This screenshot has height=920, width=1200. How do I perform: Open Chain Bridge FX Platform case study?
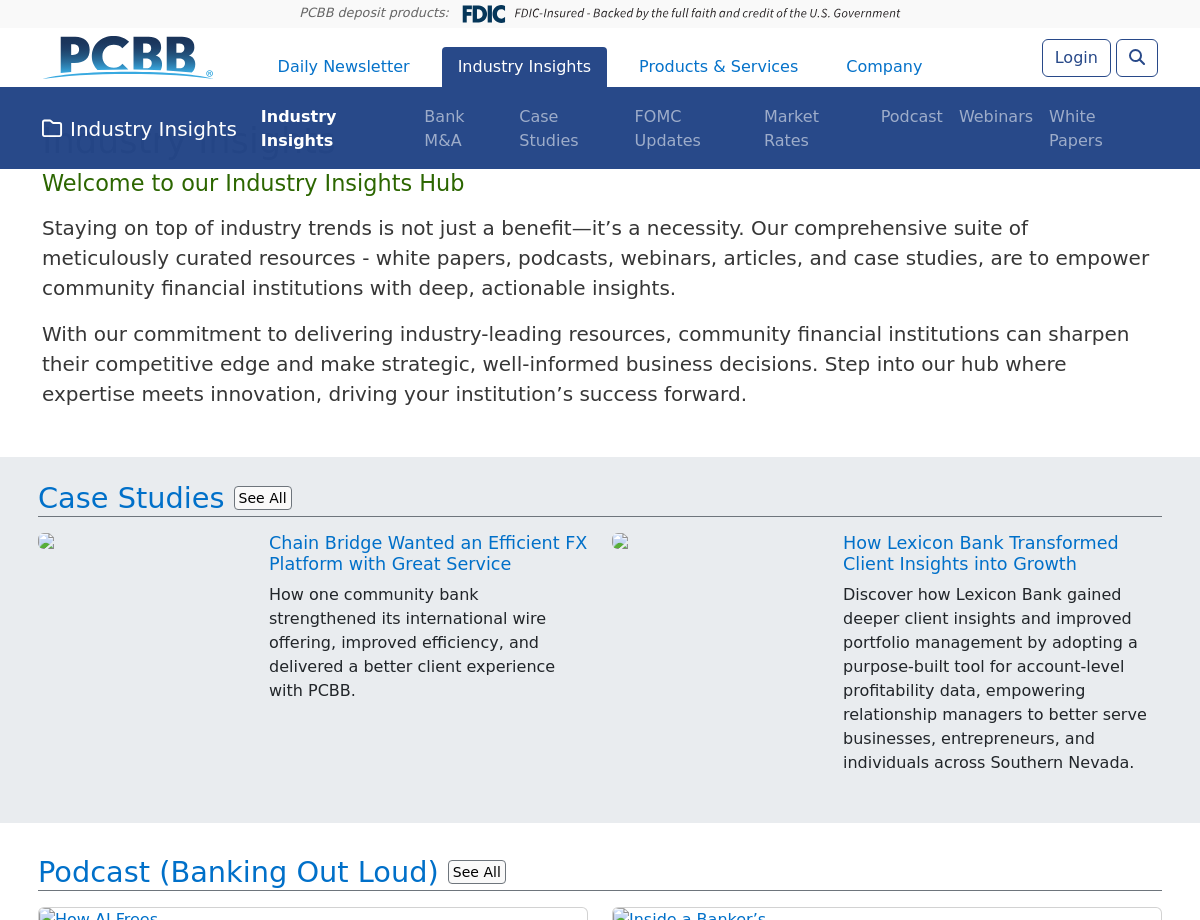[428, 554]
